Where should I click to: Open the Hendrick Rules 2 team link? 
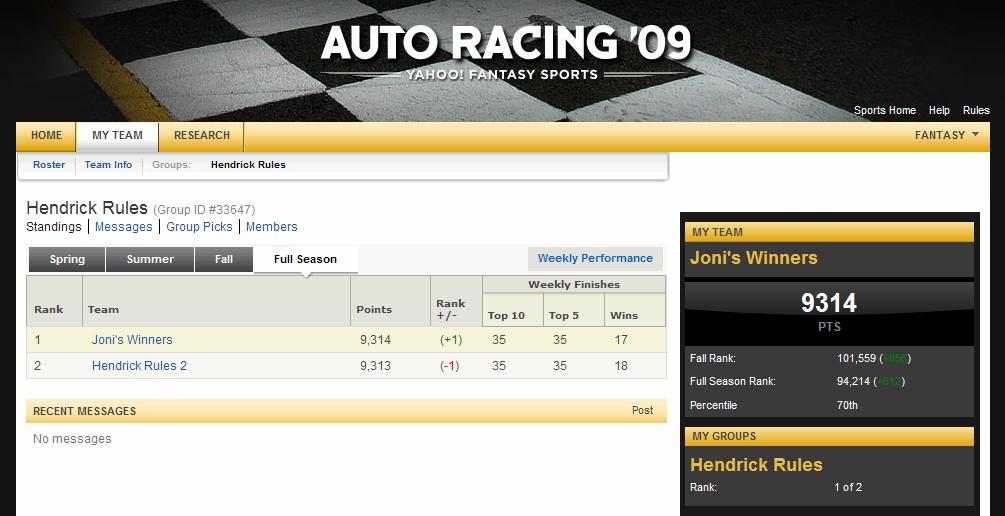[x=139, y=366]
